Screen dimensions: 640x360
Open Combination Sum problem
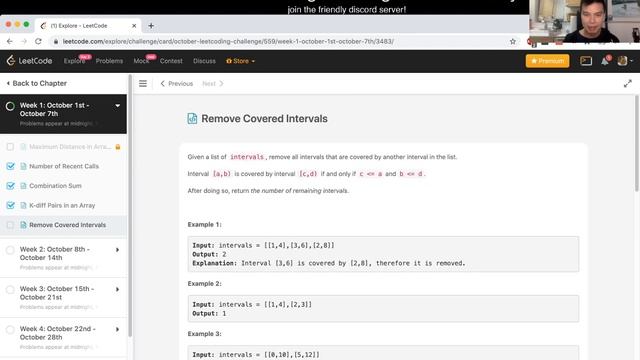[x=55, y=186]
